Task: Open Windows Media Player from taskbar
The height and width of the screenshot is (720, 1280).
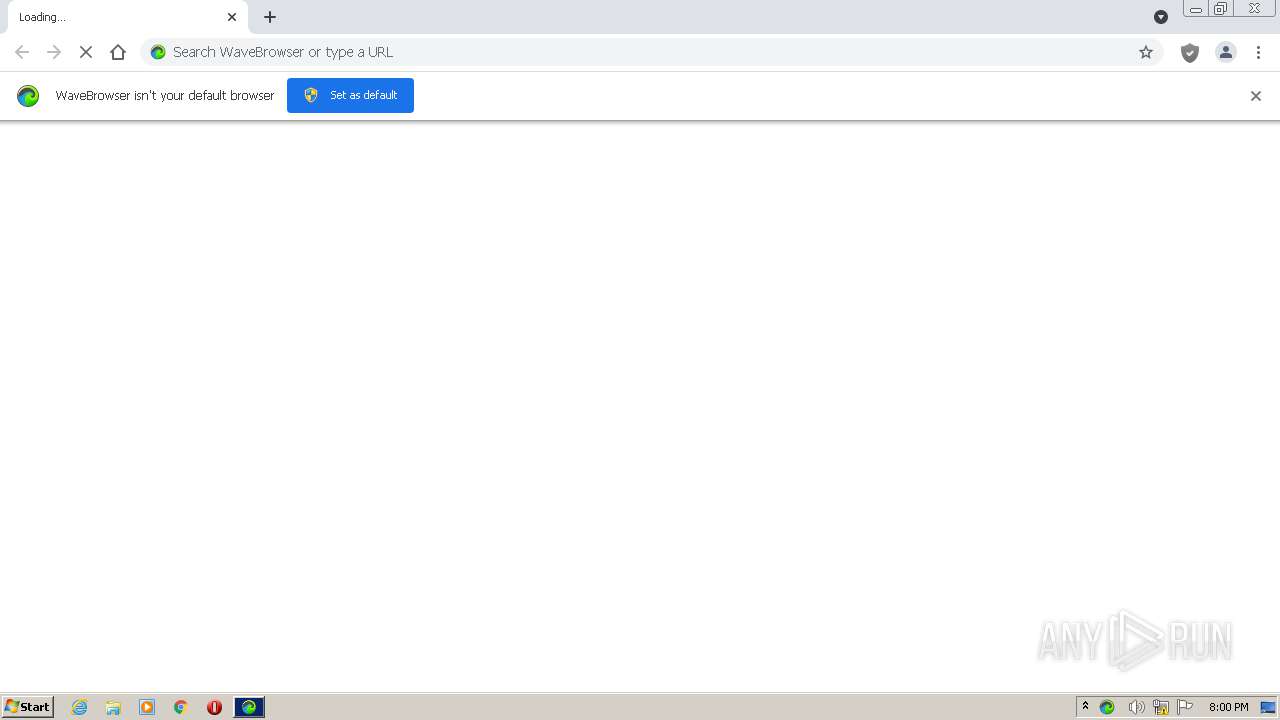Action: click(147, 707)
